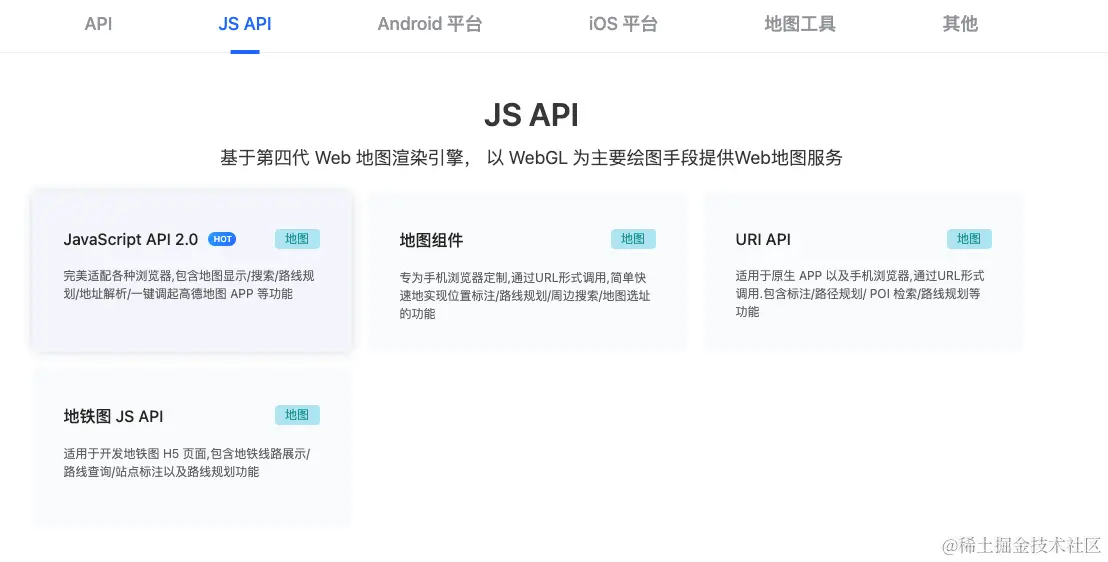Switch to the API tab
The width and height of the screenshot is (1108, 562).
98,24
